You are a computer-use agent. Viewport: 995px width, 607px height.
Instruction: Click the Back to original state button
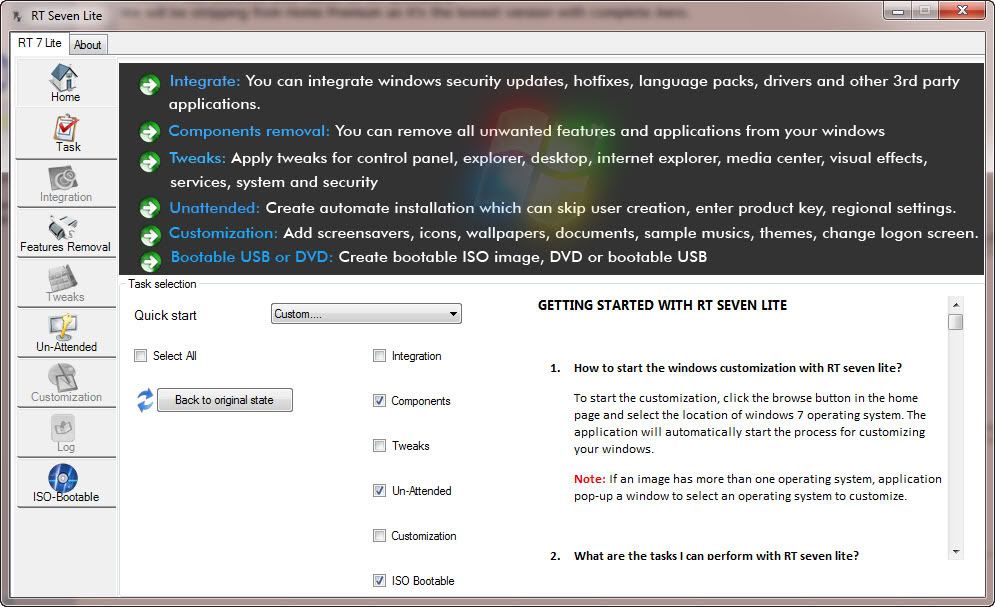click(x=225, y=400)
